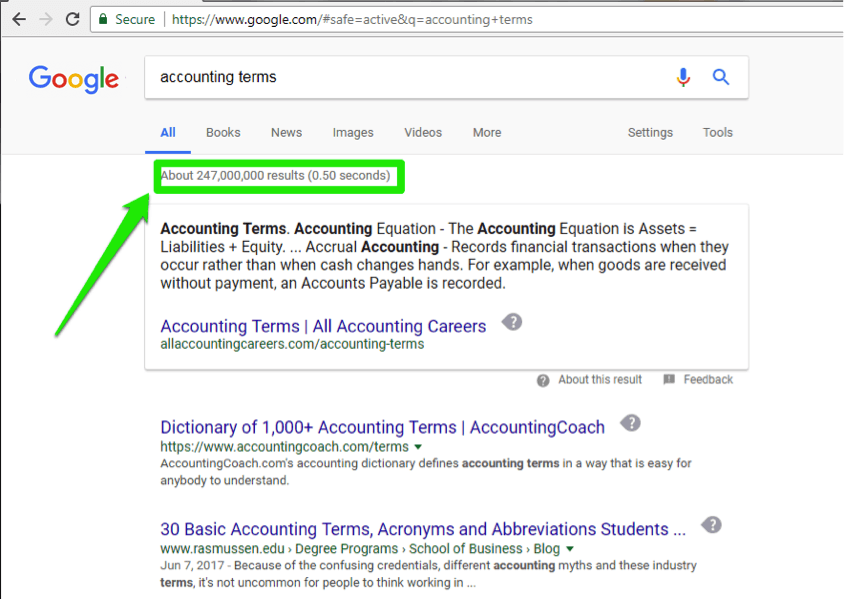Expand dropdown arrow after rasmussen.edu breadcrumb
The image size is (844, 600).
(570, 549)
